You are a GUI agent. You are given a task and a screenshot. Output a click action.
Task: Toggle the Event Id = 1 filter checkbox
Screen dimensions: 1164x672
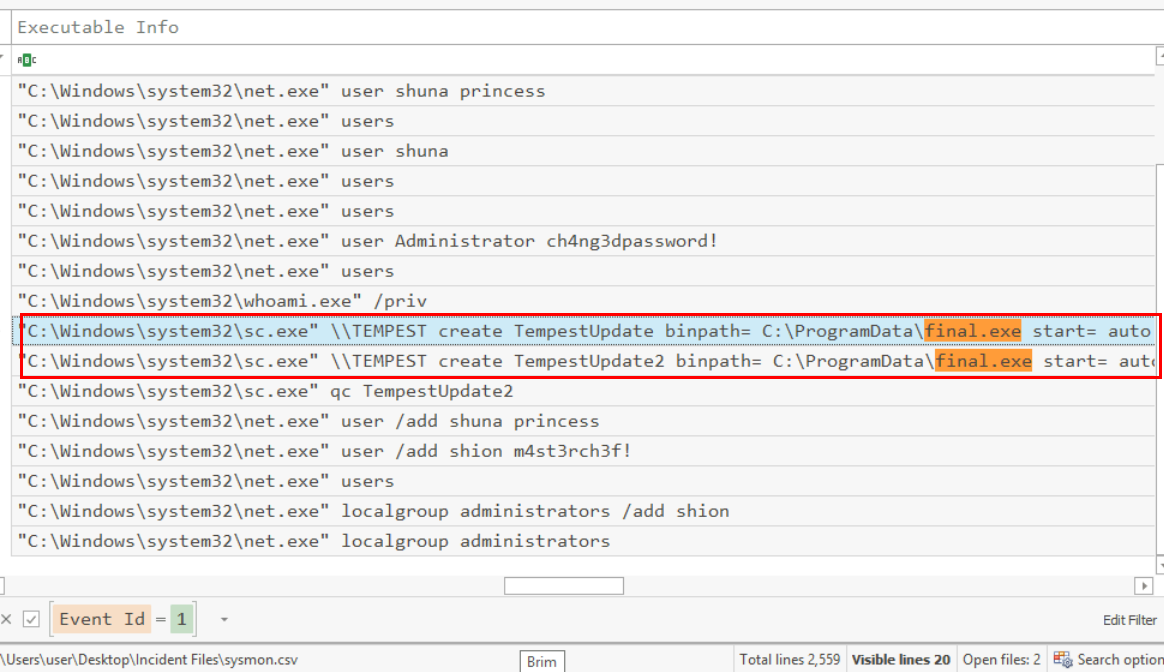pyautogui.click(x=31, y=619)
